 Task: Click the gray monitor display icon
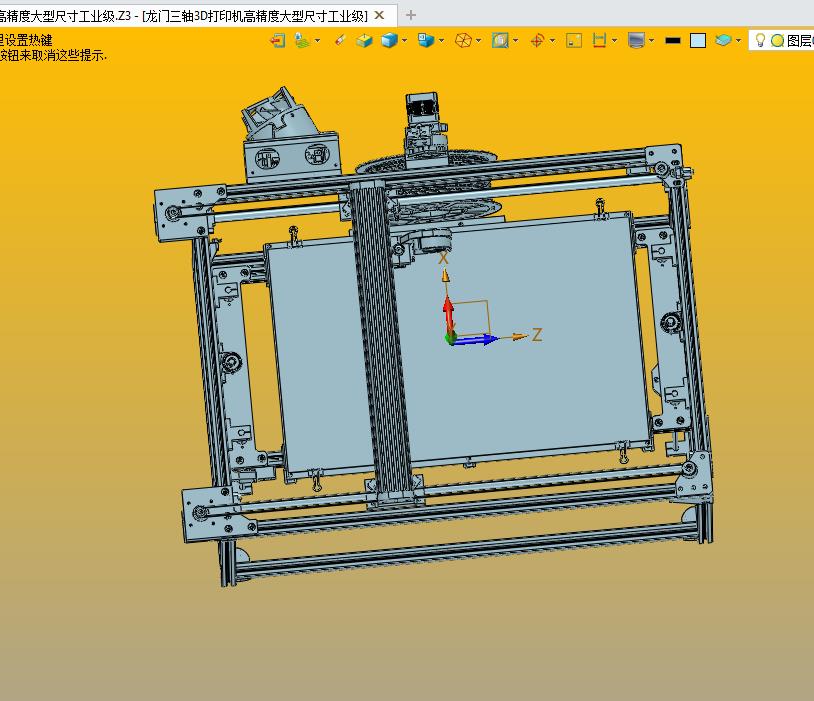[635, 40]
